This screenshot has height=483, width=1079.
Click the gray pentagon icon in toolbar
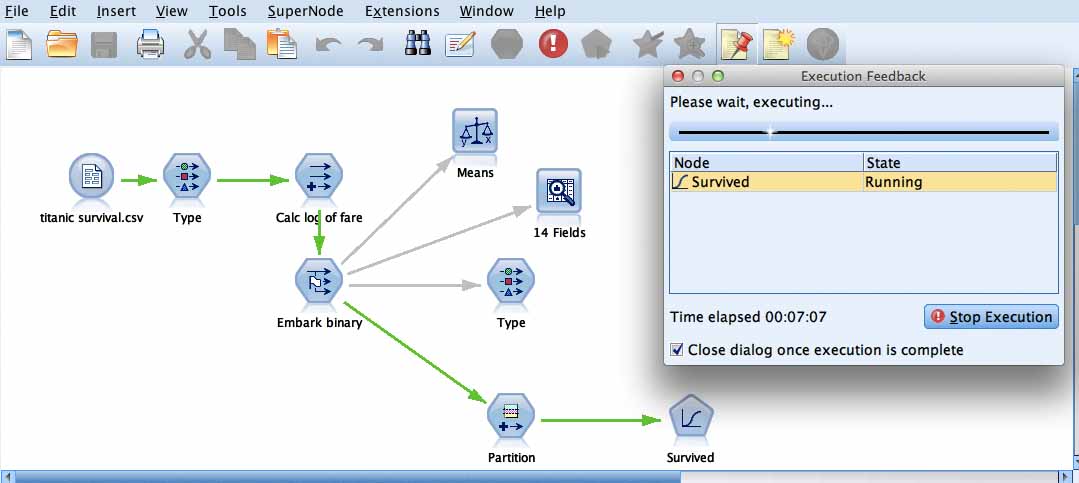pos(597,45)
